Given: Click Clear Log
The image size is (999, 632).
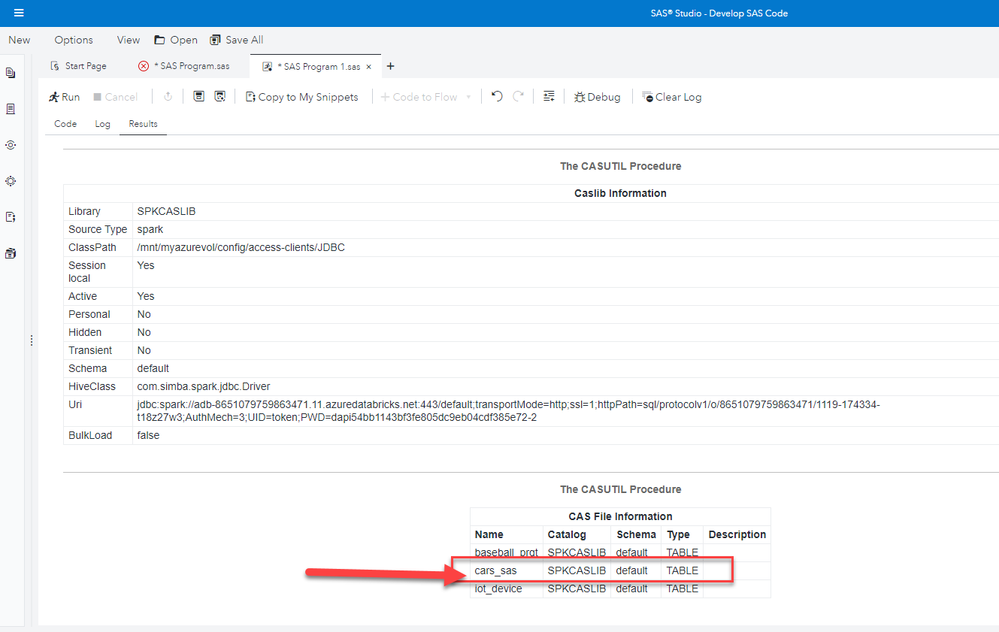Looking at the screenshot, I should tap(672, 97).
